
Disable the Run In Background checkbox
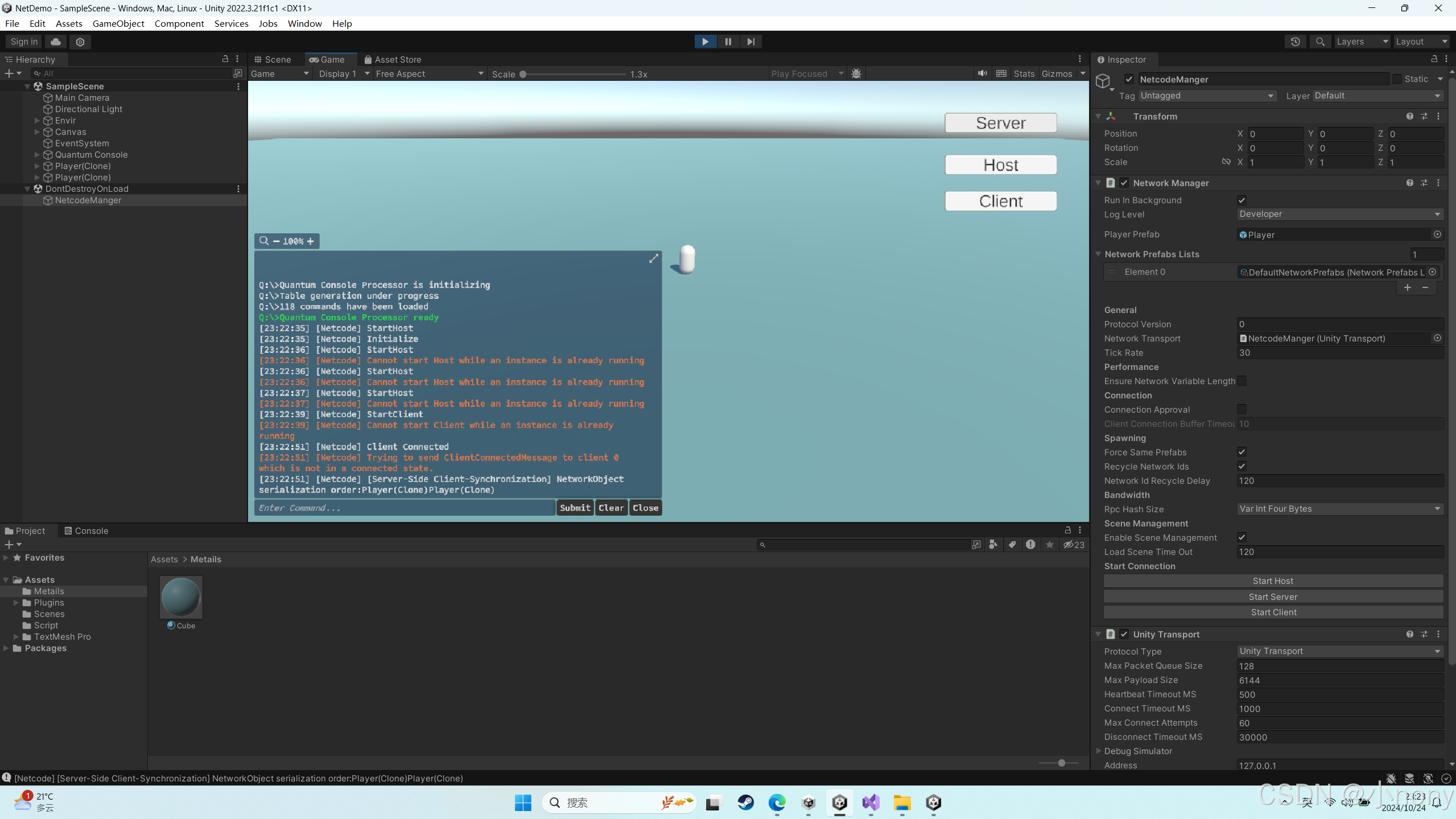(x=1242, y=200)
